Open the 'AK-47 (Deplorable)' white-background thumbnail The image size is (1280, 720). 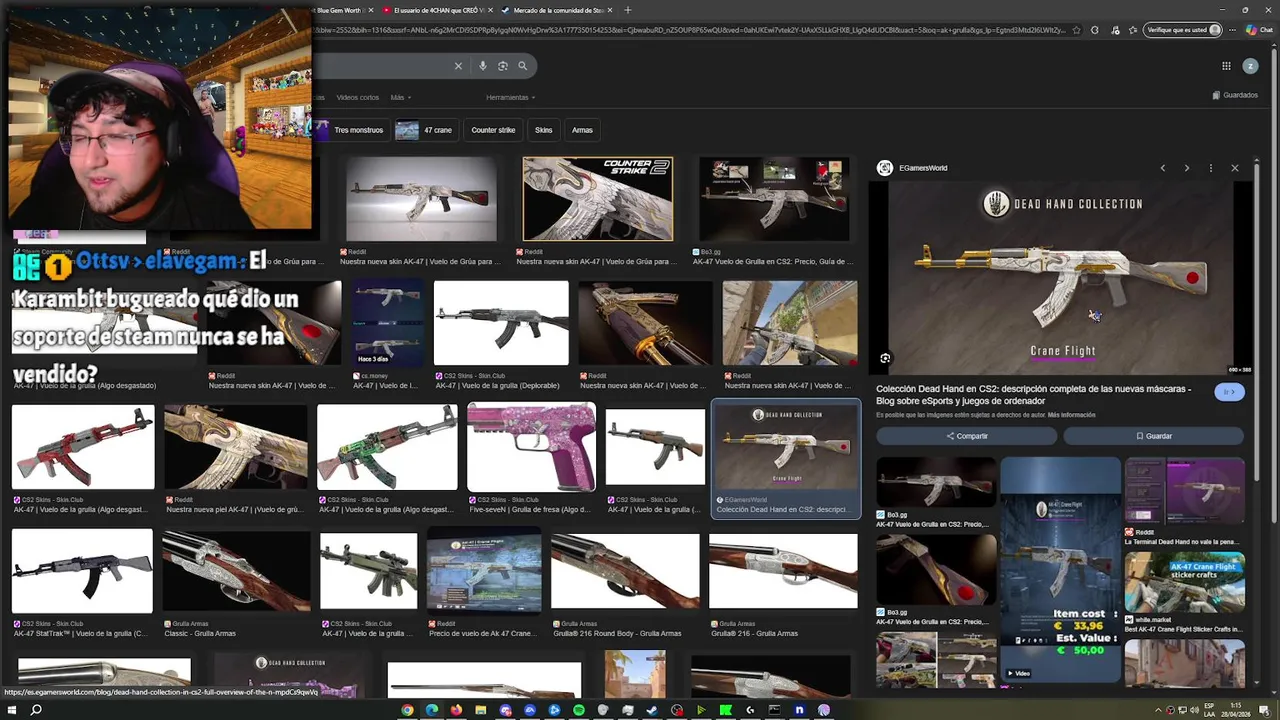pyautogui.click(x=501, y=323)
